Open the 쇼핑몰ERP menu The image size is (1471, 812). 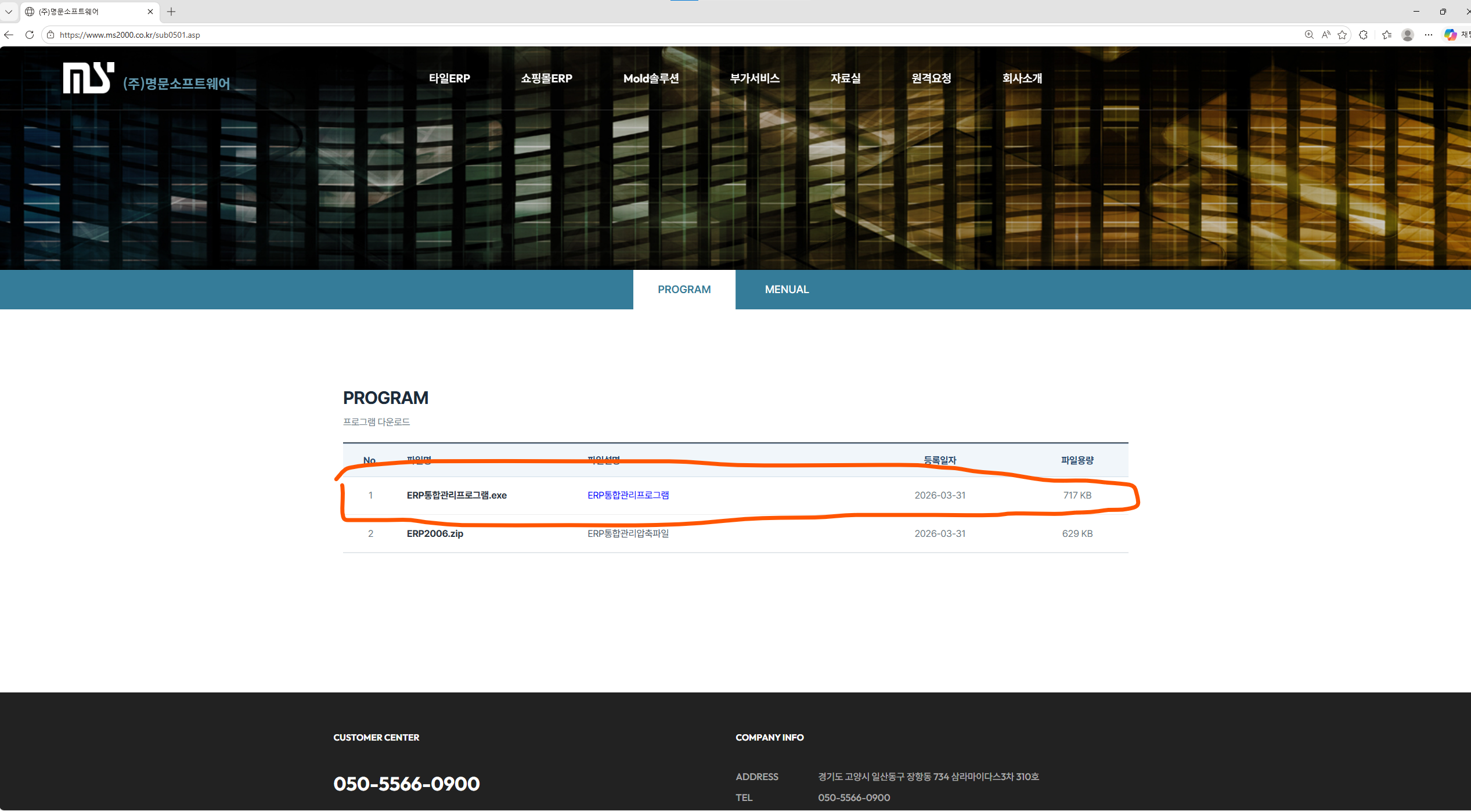[546, 78]
